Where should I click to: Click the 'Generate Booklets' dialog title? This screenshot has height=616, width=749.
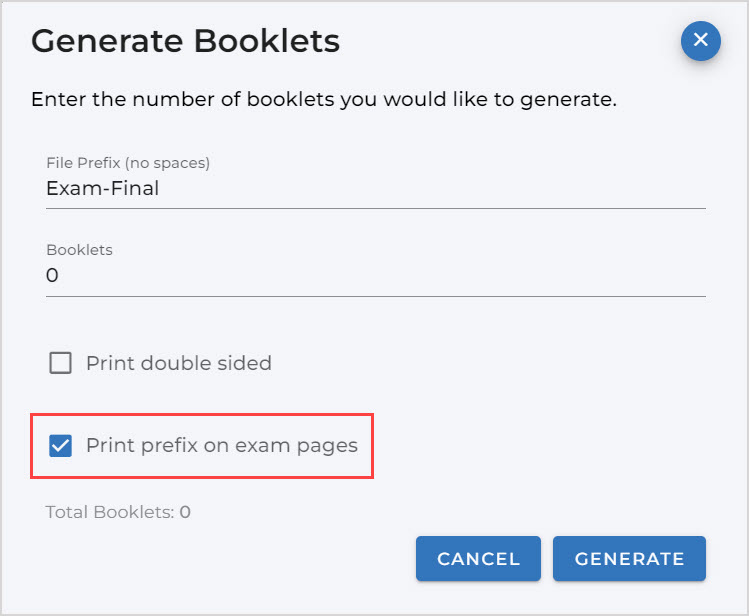[x=185, y=42]
